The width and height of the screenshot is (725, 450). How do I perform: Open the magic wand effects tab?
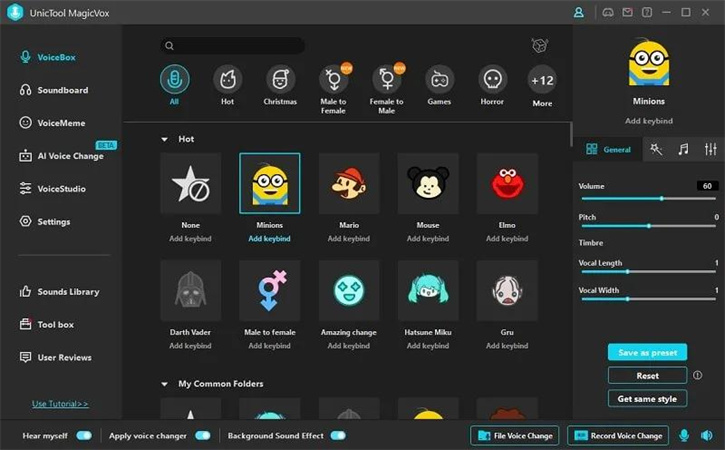coord(656,149)
